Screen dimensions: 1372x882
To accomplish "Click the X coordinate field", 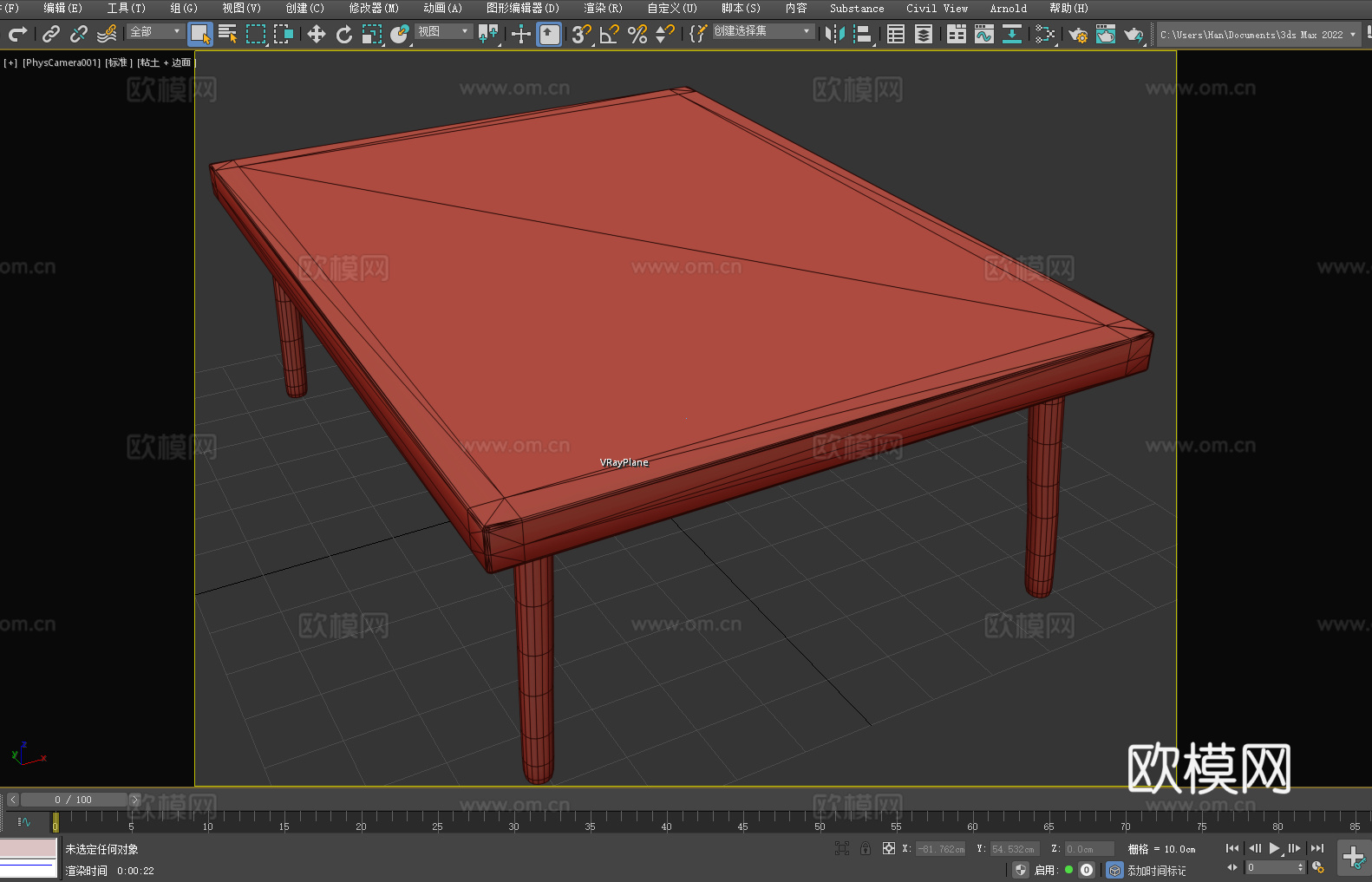I will pos(941,849).
